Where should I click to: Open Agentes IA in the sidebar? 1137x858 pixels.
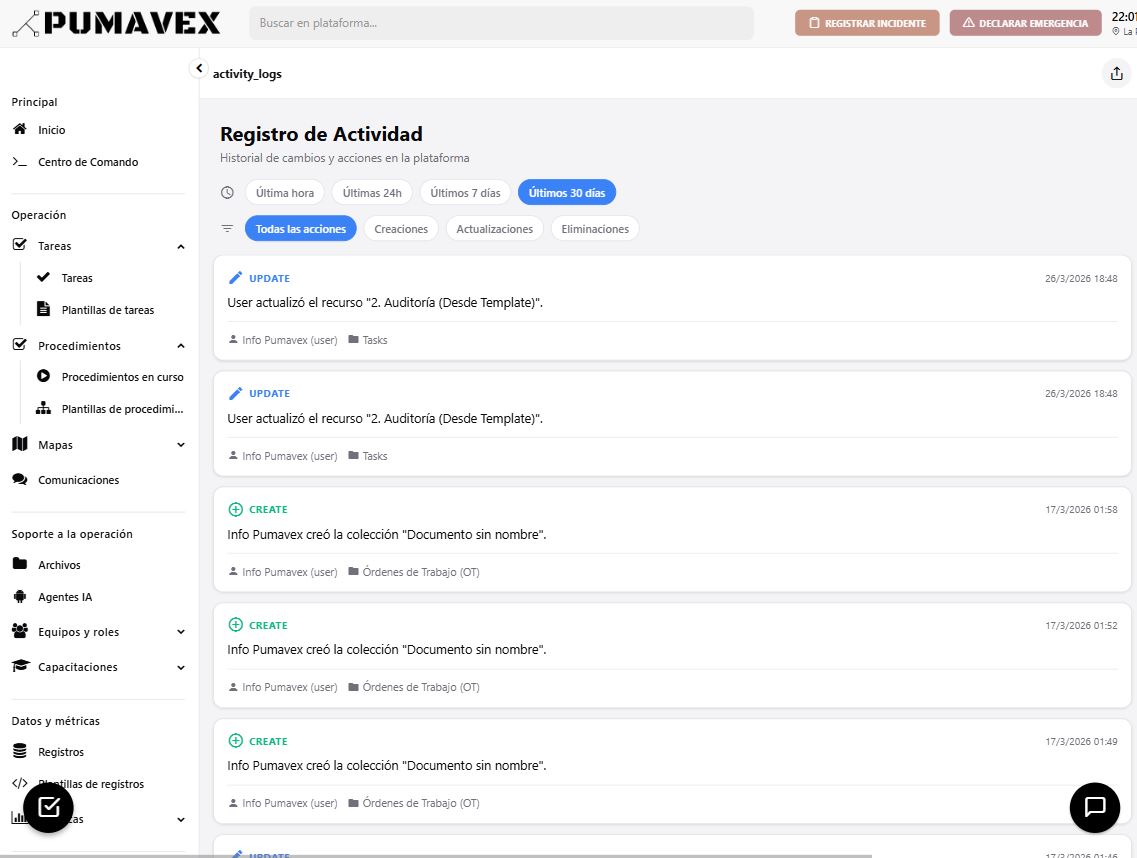coord(65,597)
